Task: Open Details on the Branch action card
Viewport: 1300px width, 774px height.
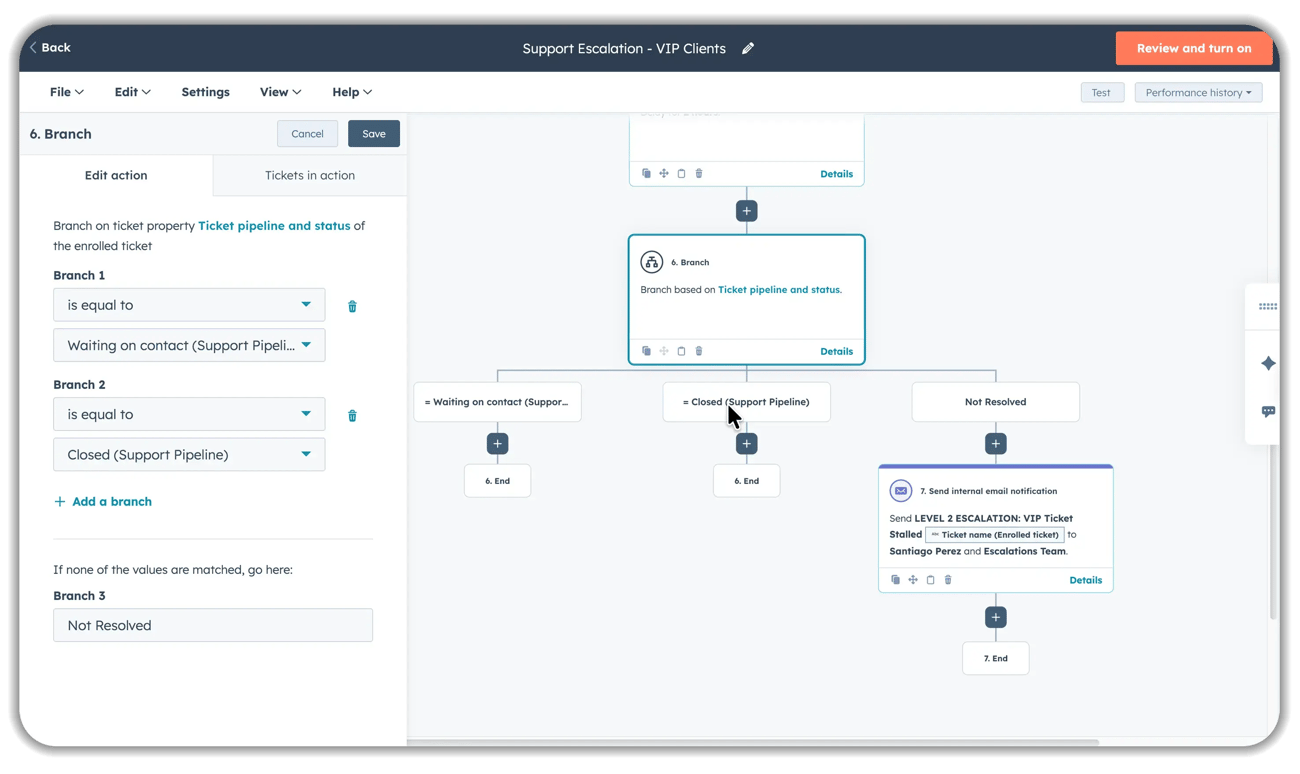Action: click(x=836, y=351)
